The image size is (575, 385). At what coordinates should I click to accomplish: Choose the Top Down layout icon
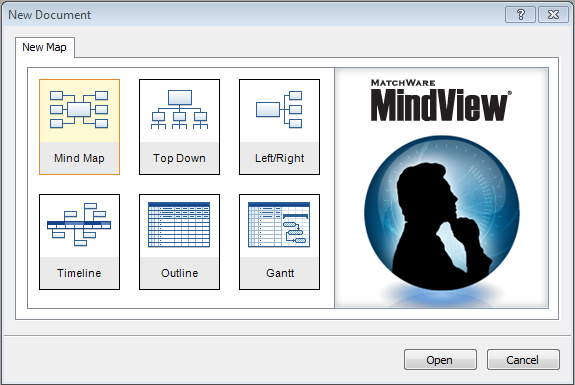[179, 127]
